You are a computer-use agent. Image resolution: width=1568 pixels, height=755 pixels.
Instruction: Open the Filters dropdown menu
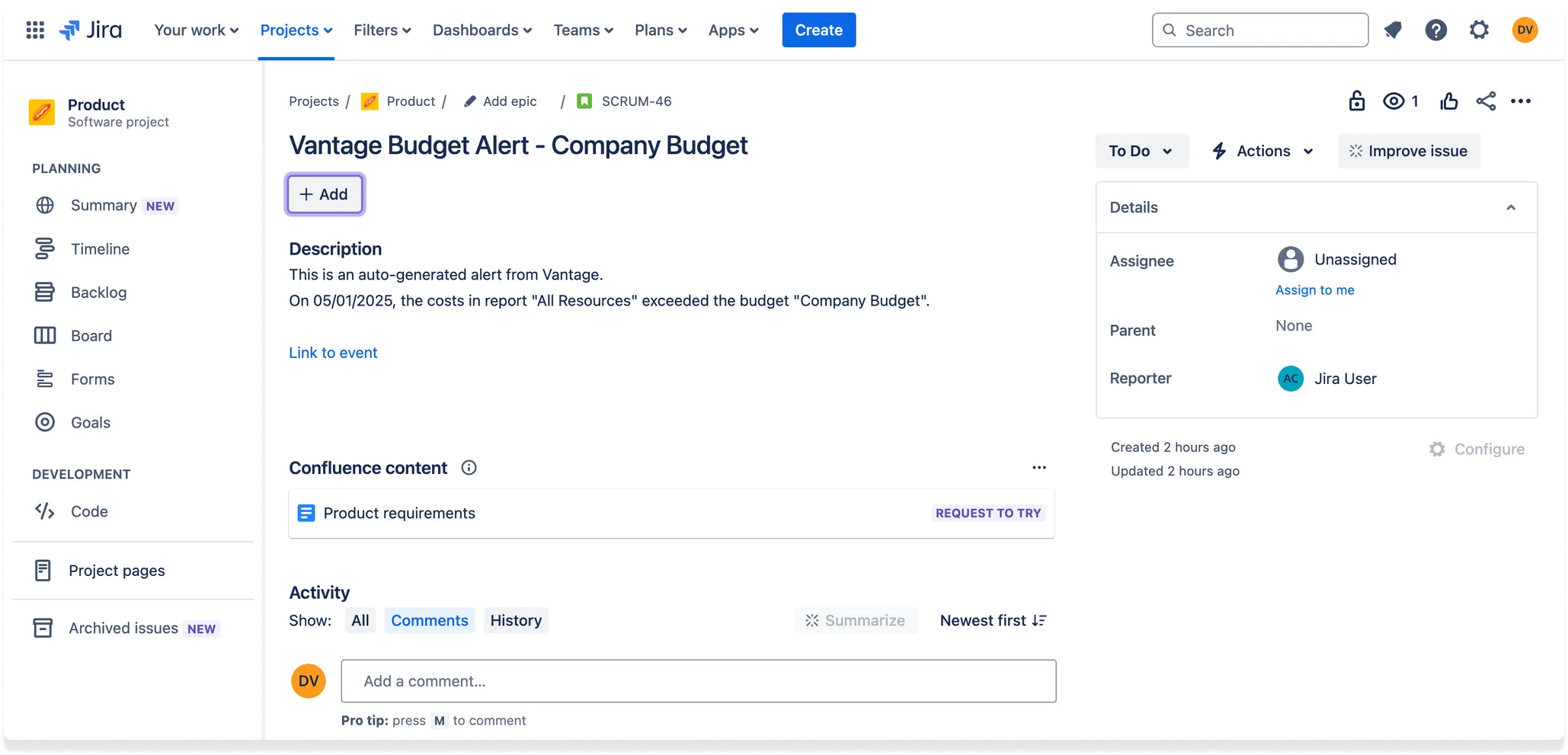(382, 30)
